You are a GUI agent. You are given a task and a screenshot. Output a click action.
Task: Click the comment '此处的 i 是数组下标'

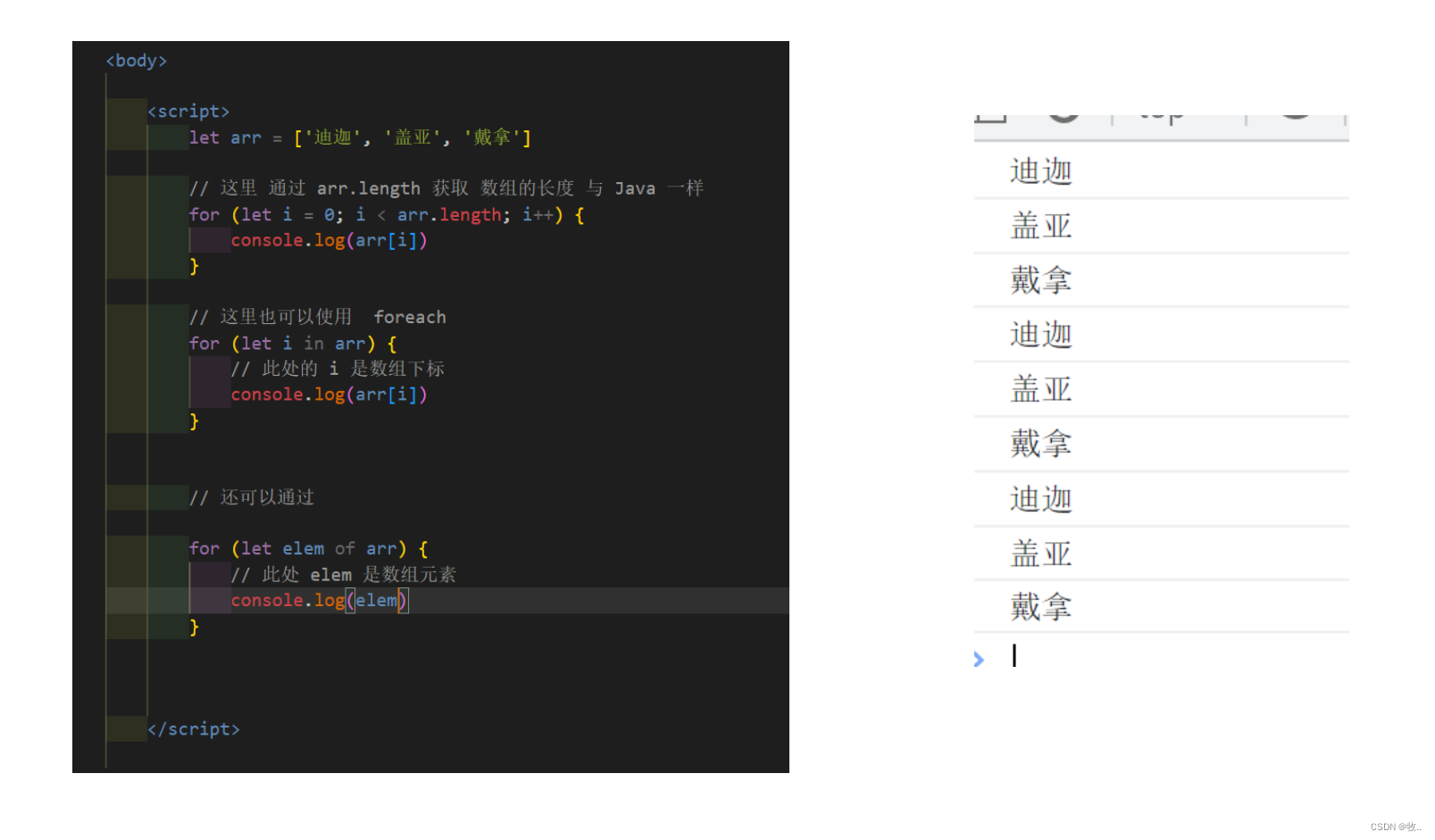click(x=338, y=369)
